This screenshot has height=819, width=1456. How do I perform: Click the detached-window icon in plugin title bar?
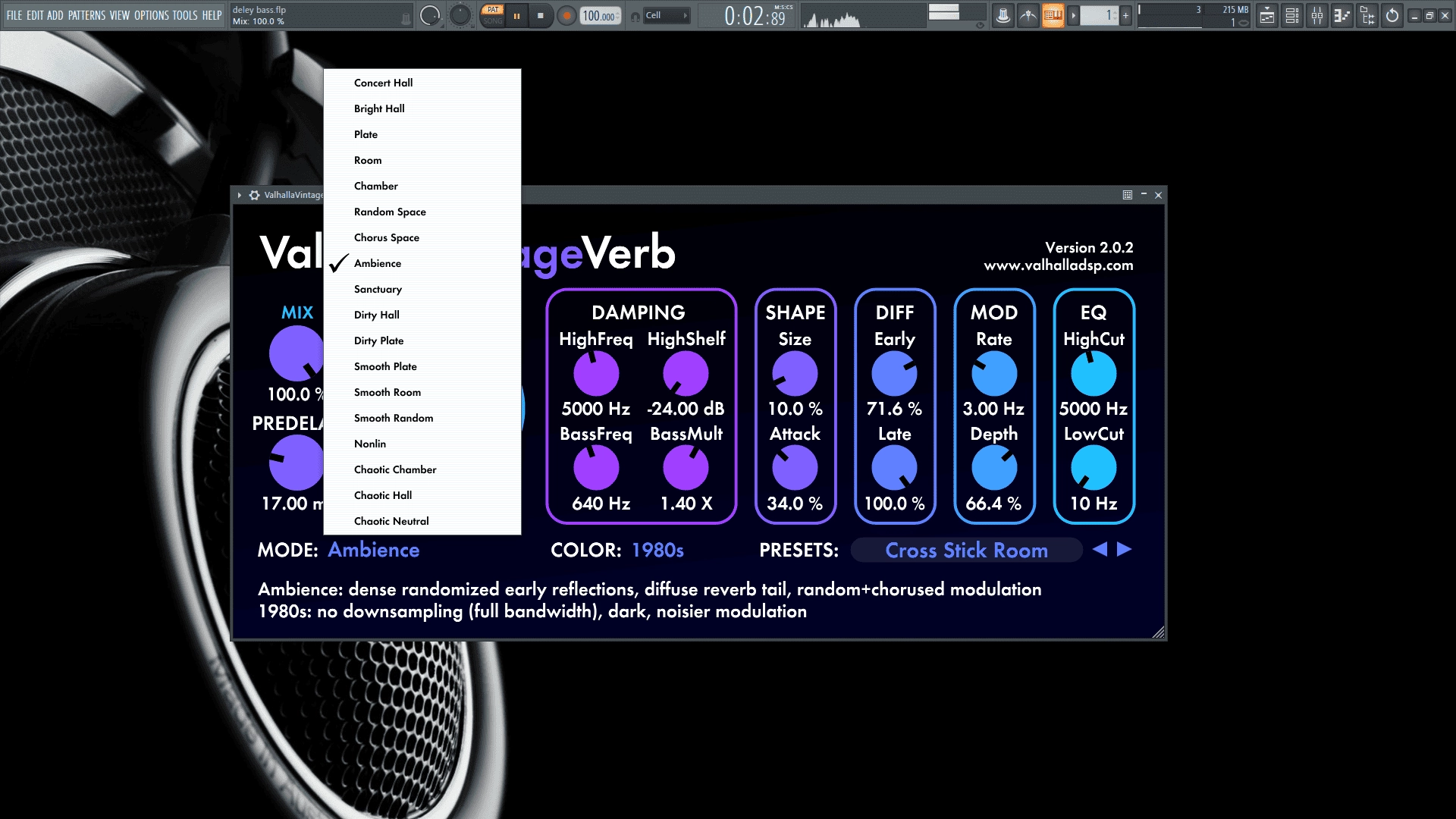[x=1128, y=195]
